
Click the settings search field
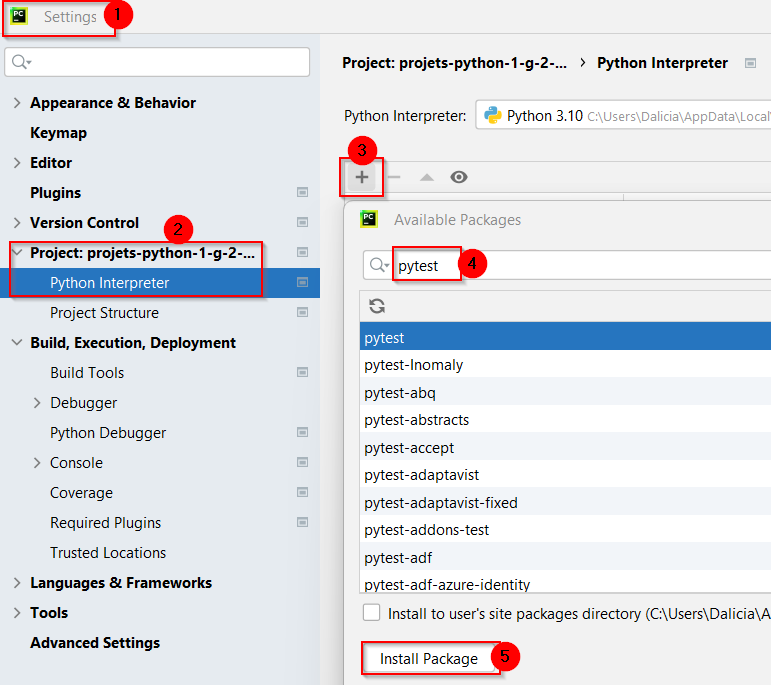click(165, 62)
